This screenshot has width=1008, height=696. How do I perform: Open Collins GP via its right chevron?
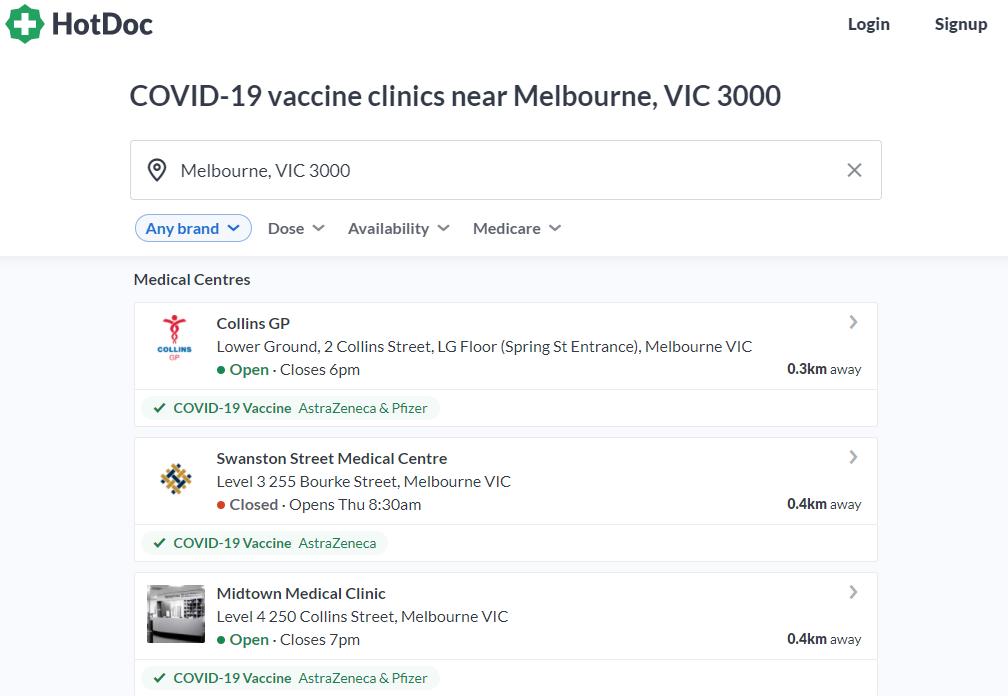point(853,322)
